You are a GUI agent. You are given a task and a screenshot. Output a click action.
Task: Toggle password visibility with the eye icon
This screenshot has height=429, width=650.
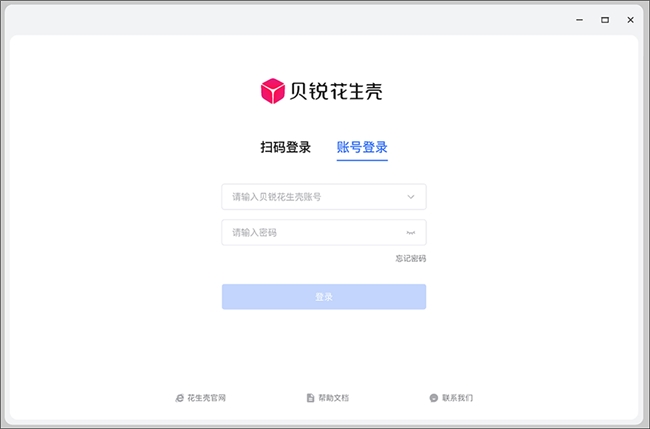tap(410, 233)
